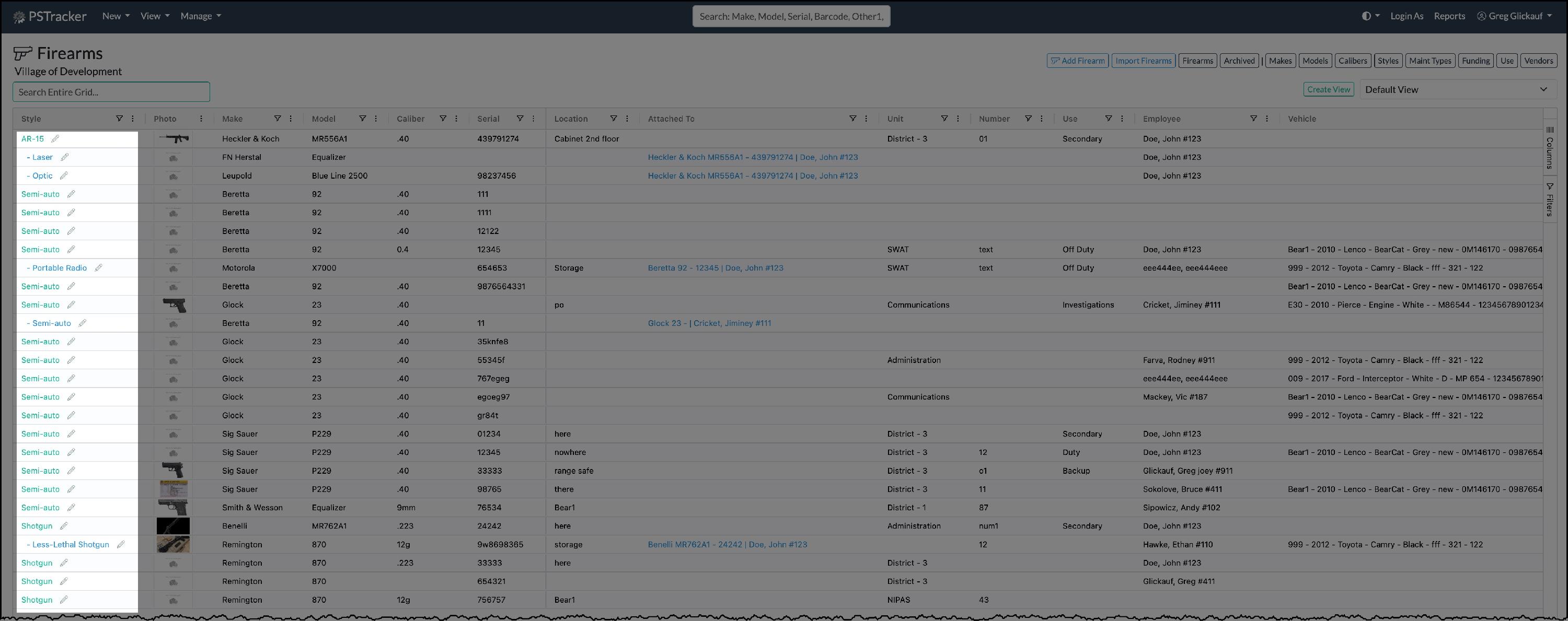The width and height of the screenshot is (1568, 621).
Task: Open the New dropdown menu
Action: point(116,16)
